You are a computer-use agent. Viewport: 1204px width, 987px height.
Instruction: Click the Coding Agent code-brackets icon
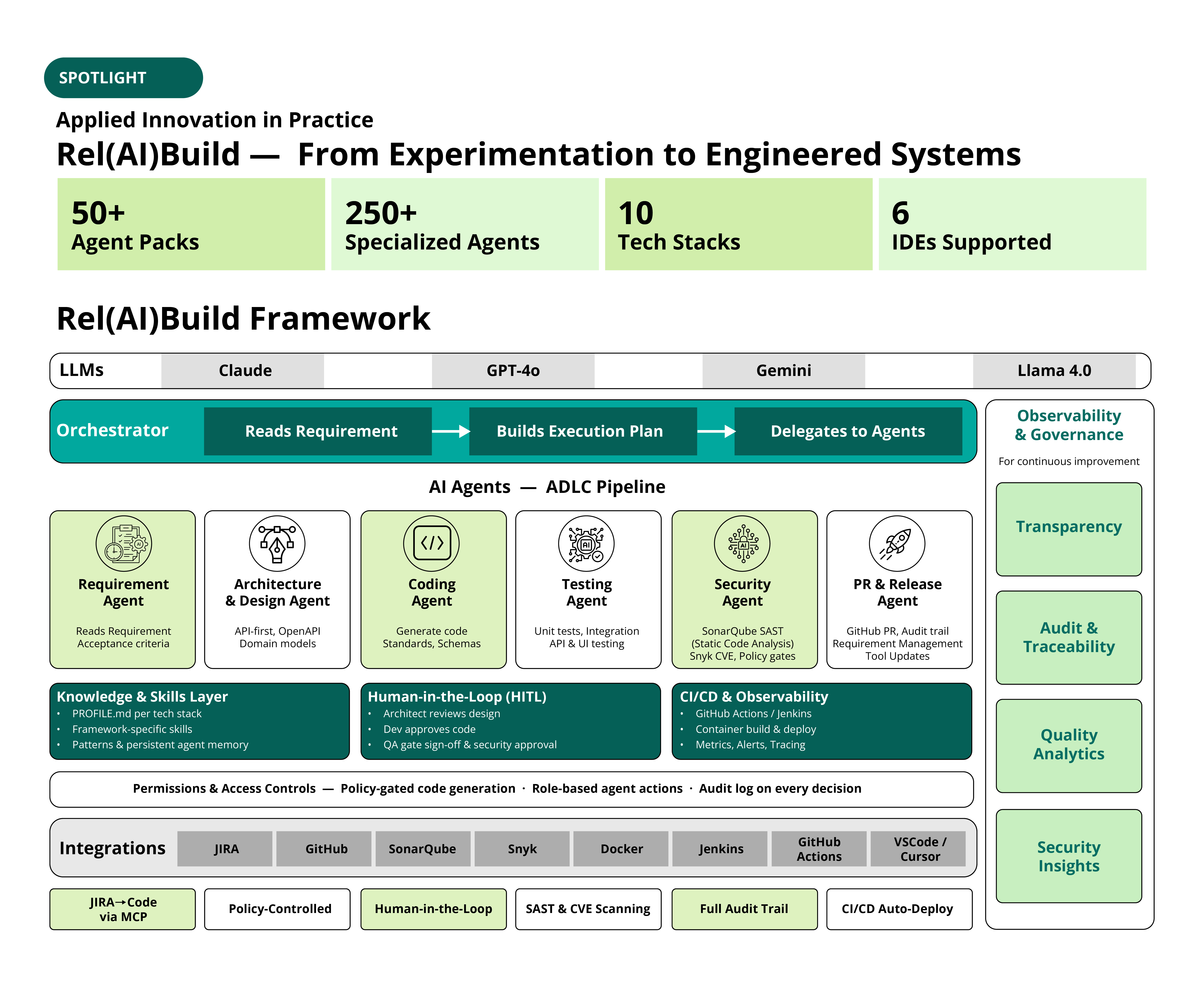pos(432,544)
